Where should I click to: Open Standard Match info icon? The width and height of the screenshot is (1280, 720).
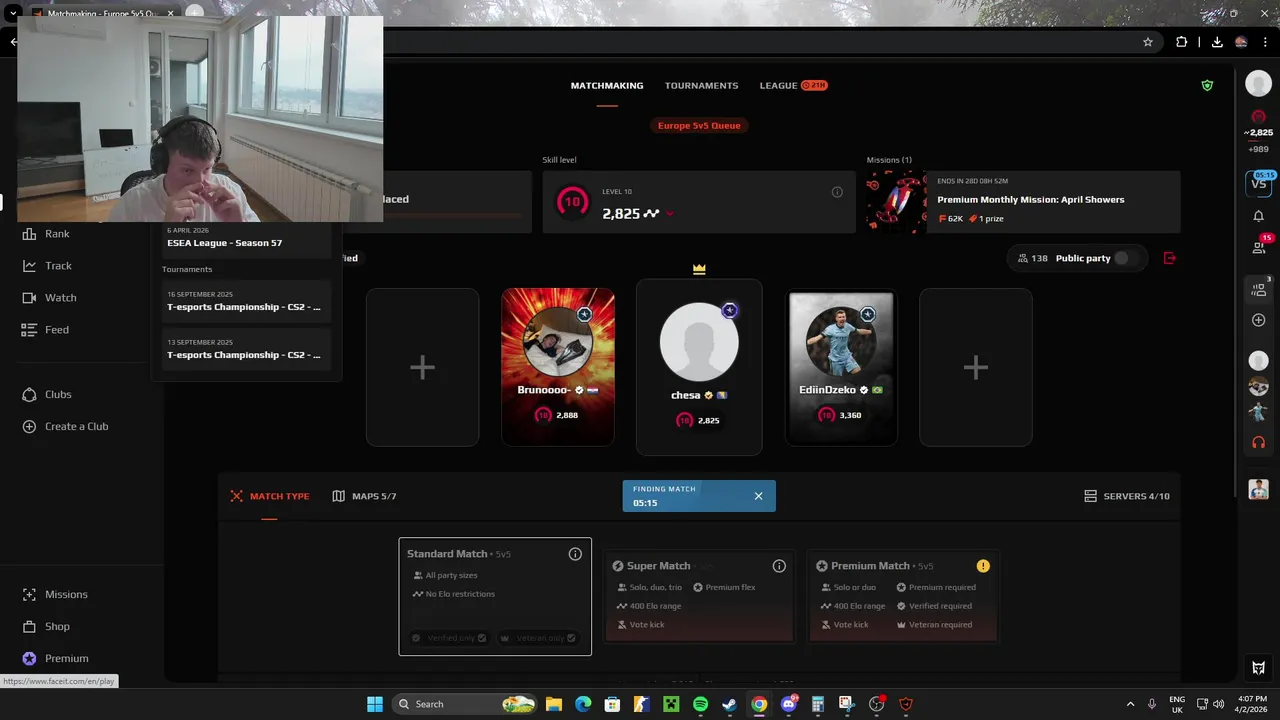pyautogui.click(x=575, y=554)
